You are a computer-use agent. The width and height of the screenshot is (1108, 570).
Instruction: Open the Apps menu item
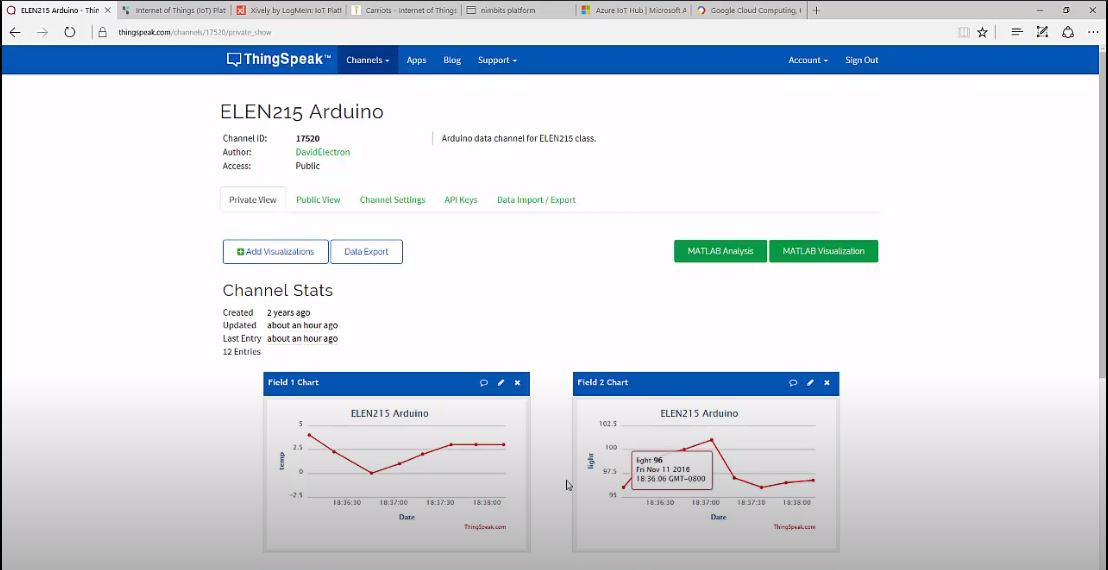[416, 60]
